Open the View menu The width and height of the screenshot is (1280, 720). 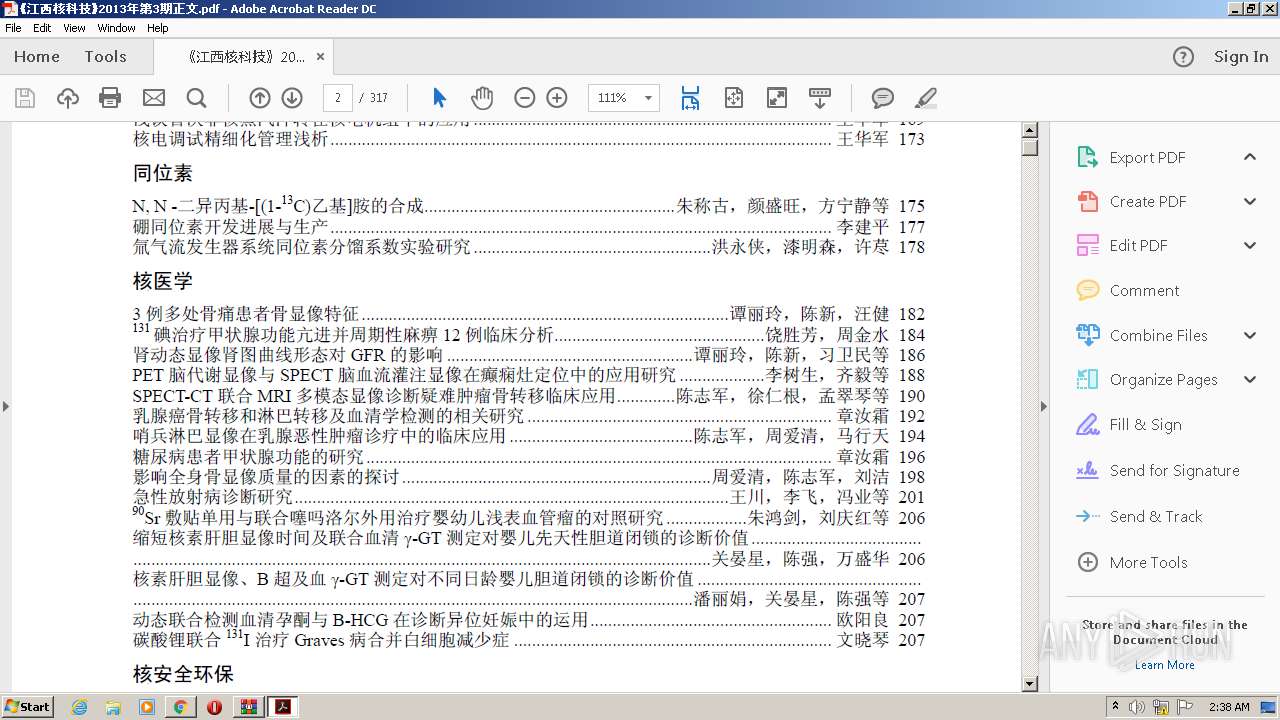coord(75,28)
